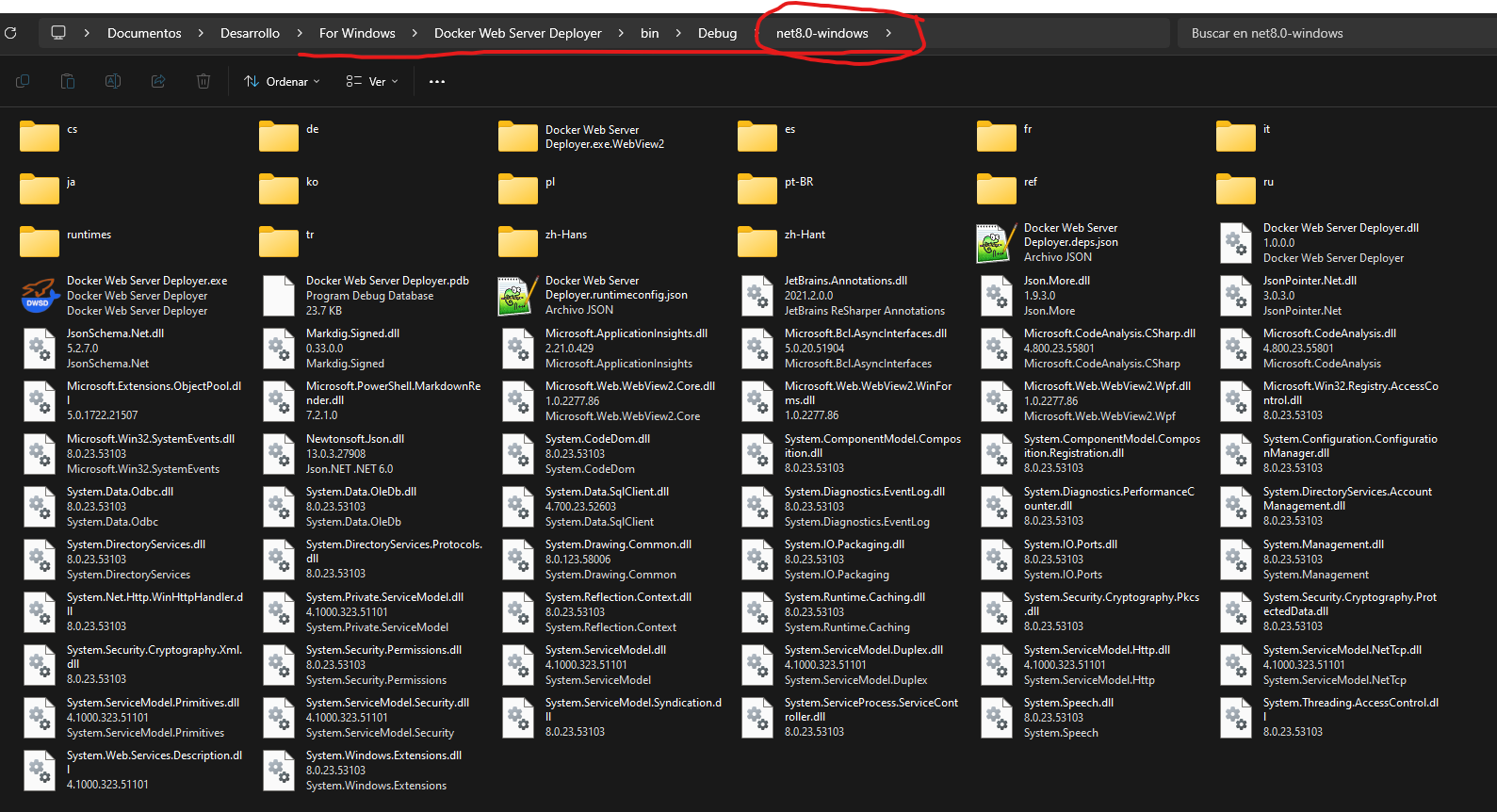Screen dimensions: 1497x812
Task: Select Docker Web Server Deployer.pdb file icon
Action: pos(279,295)
